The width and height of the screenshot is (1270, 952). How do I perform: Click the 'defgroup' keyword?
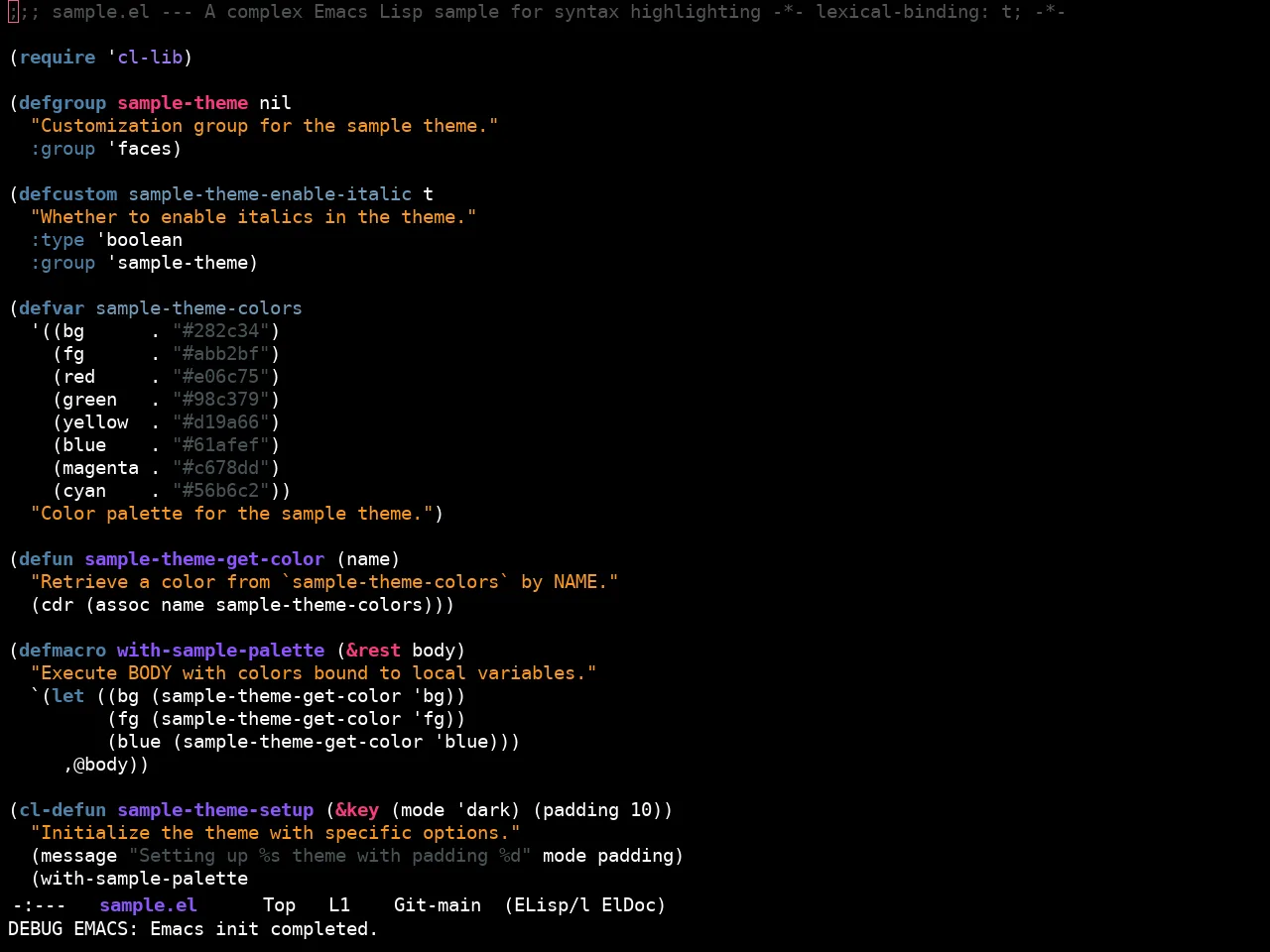click(63, 103)
